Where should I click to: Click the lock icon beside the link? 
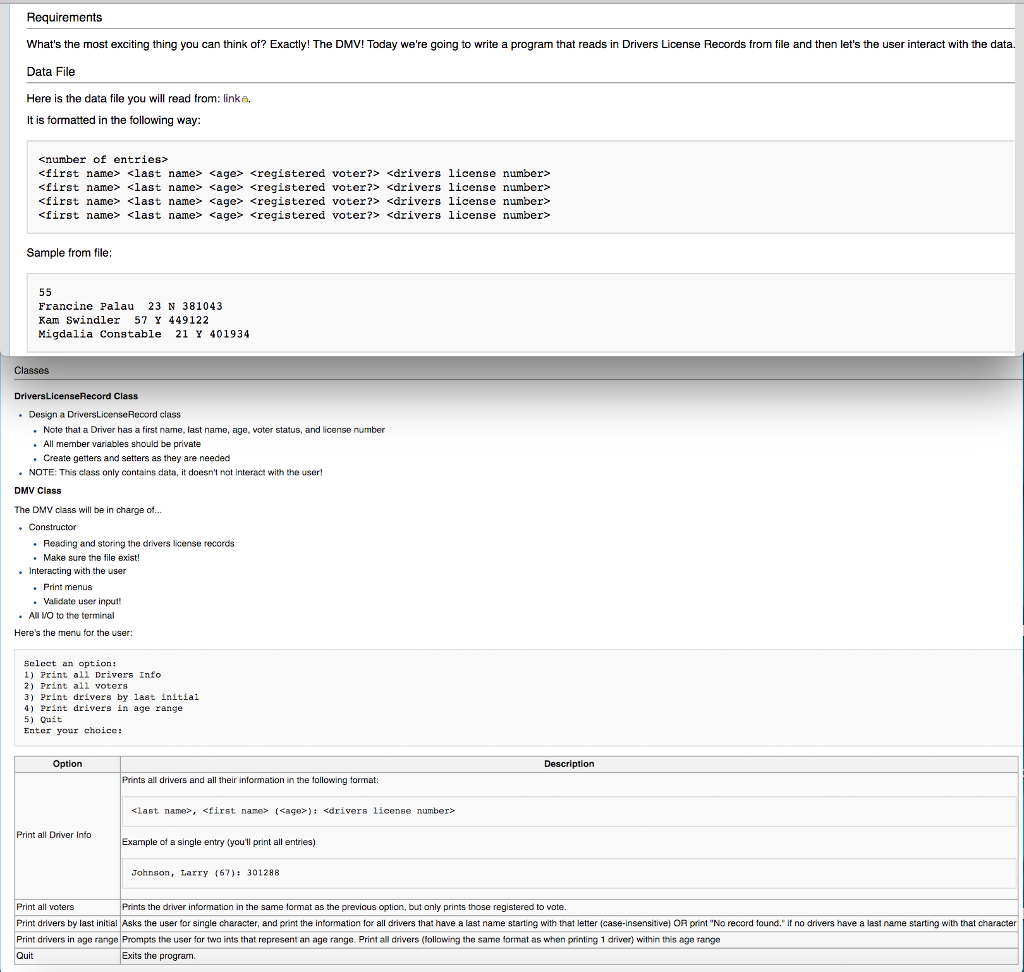pos(245,99)
